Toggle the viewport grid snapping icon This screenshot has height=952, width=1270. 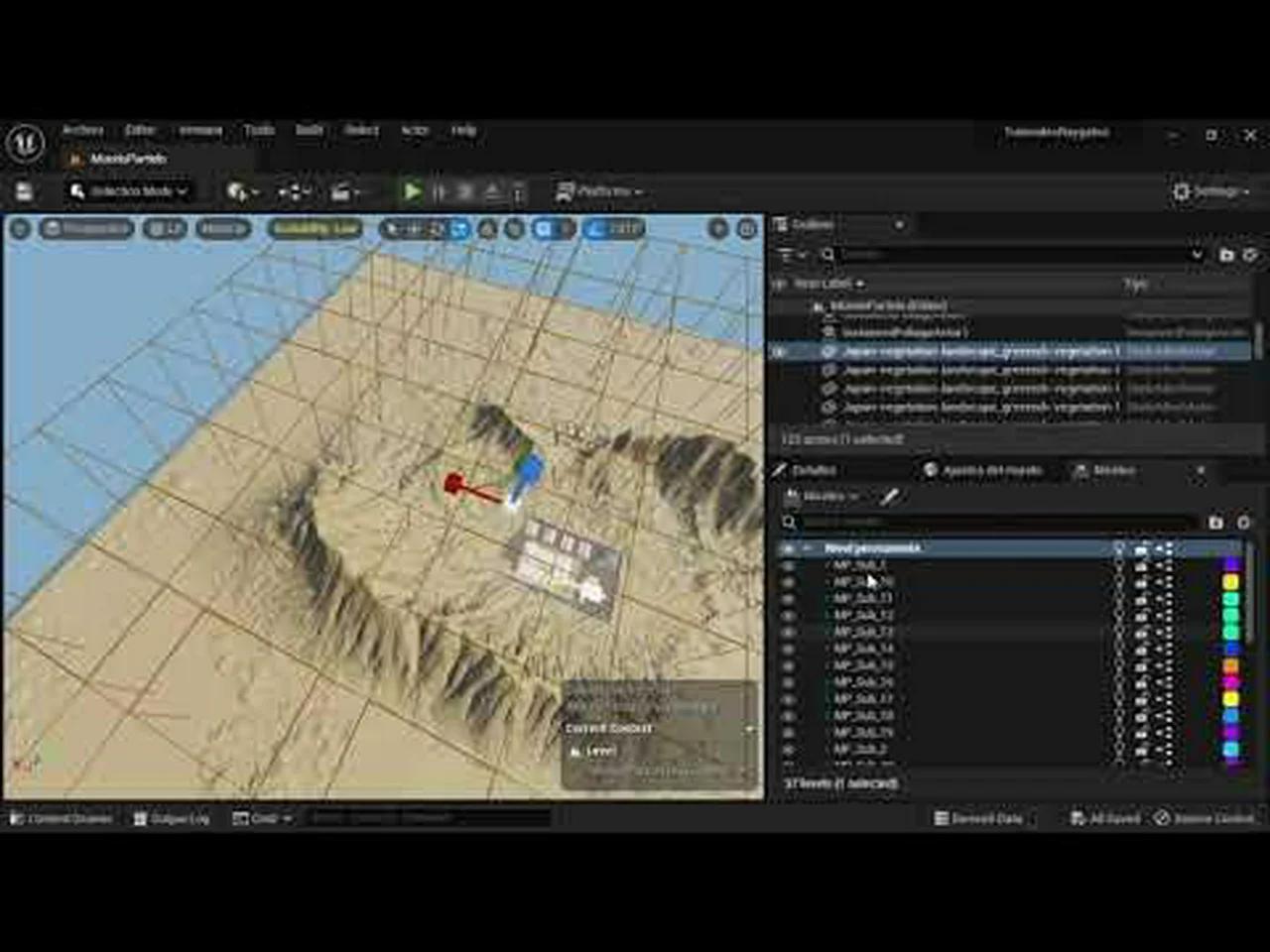(544, 229)
